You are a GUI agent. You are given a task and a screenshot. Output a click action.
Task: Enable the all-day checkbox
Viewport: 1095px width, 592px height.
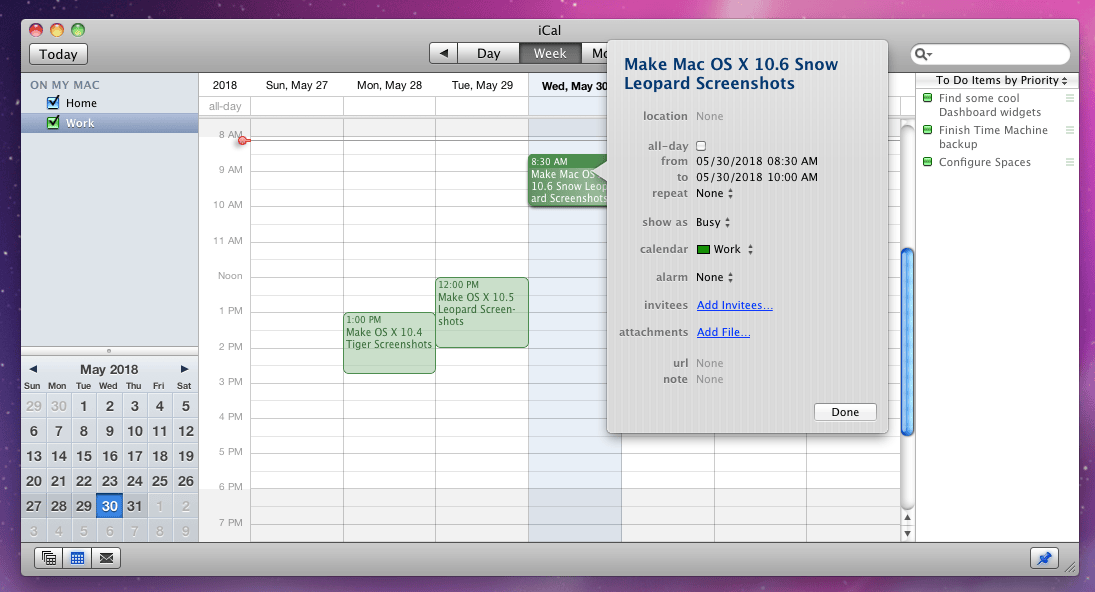[701, 146]
